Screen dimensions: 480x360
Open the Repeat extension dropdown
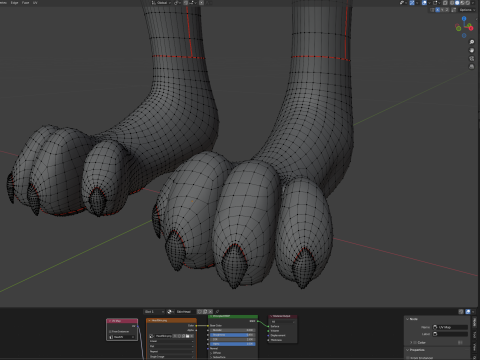point(172,351)
